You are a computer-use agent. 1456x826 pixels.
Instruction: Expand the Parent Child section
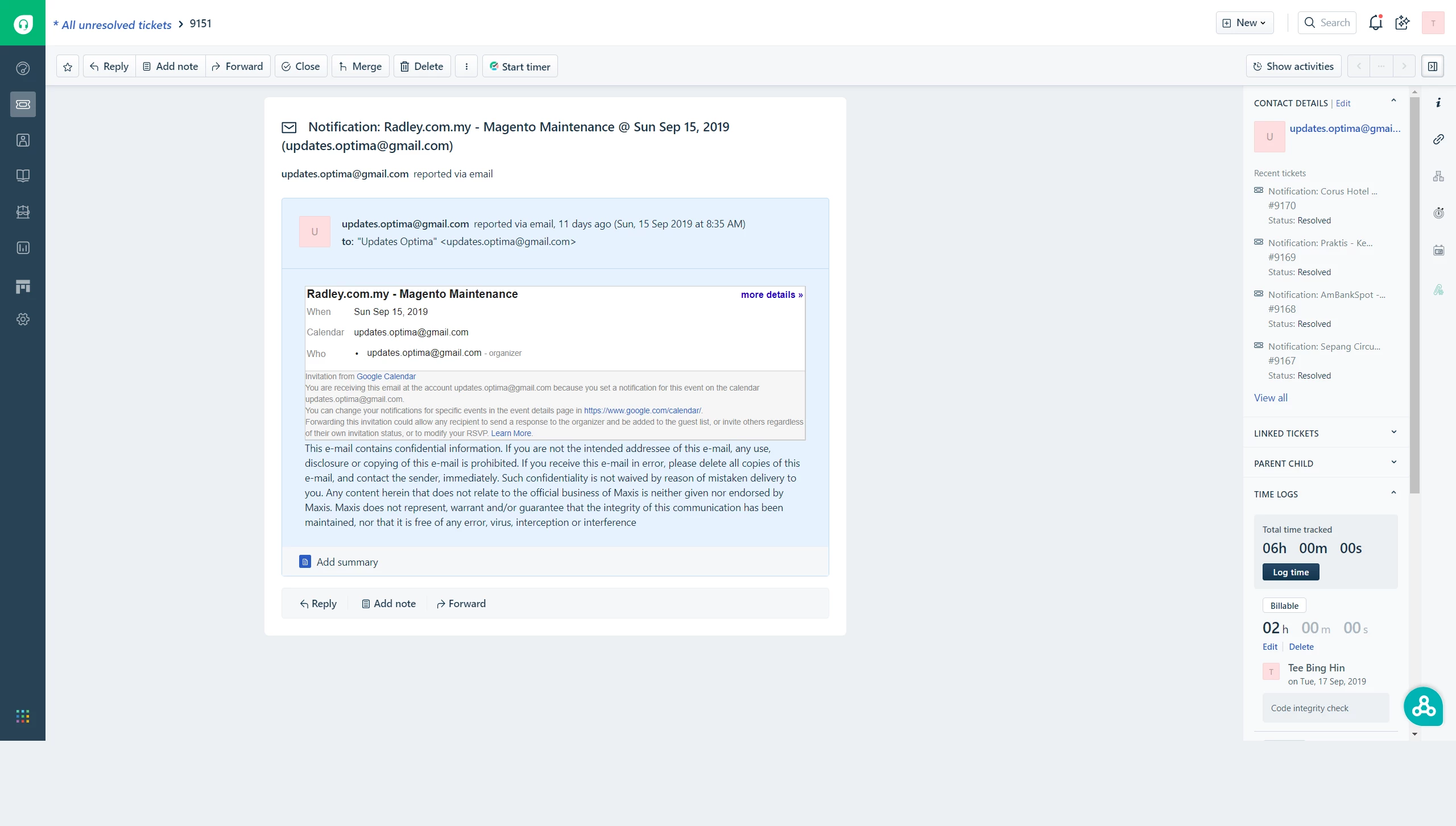1394,462
